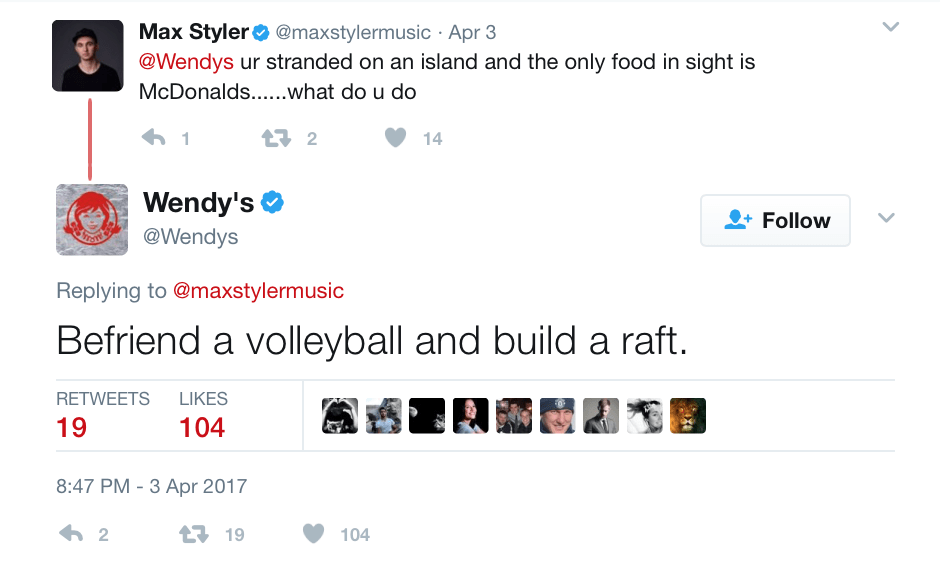Click Max Styler's verified badge

click(262, 33)
